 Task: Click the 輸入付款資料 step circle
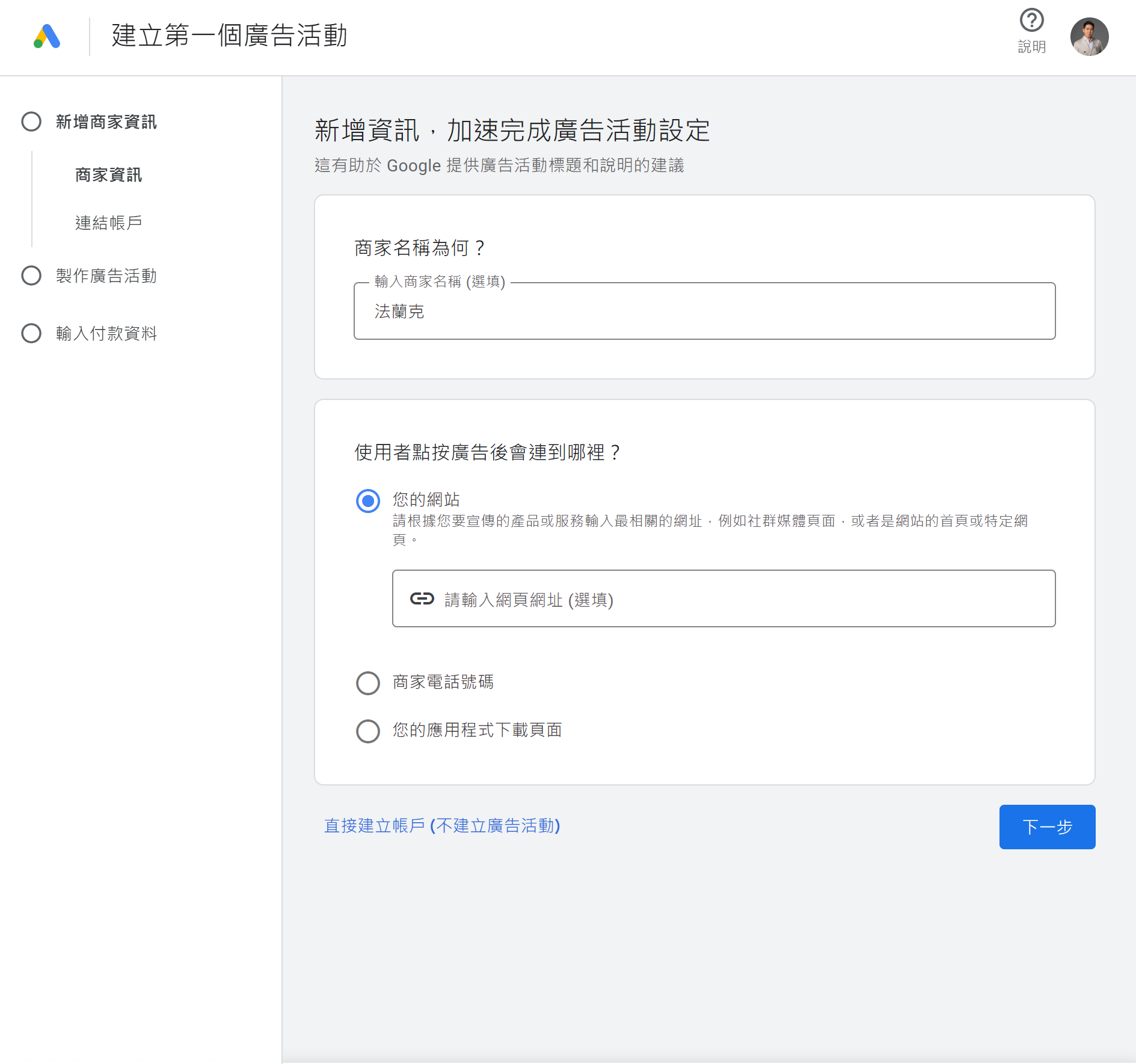click(x=31, y=333)
